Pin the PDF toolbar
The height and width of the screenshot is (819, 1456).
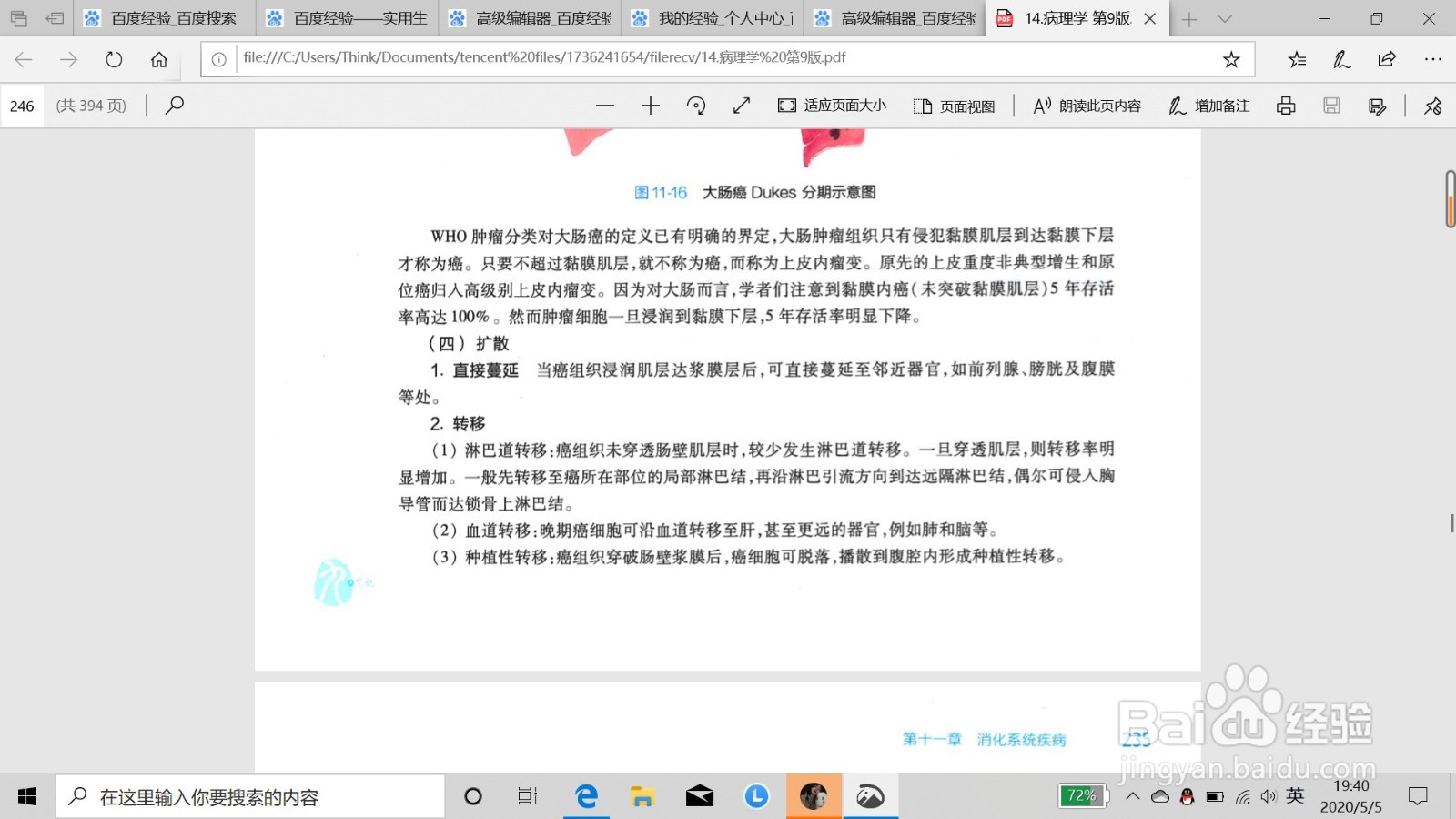pos(1432,106)
